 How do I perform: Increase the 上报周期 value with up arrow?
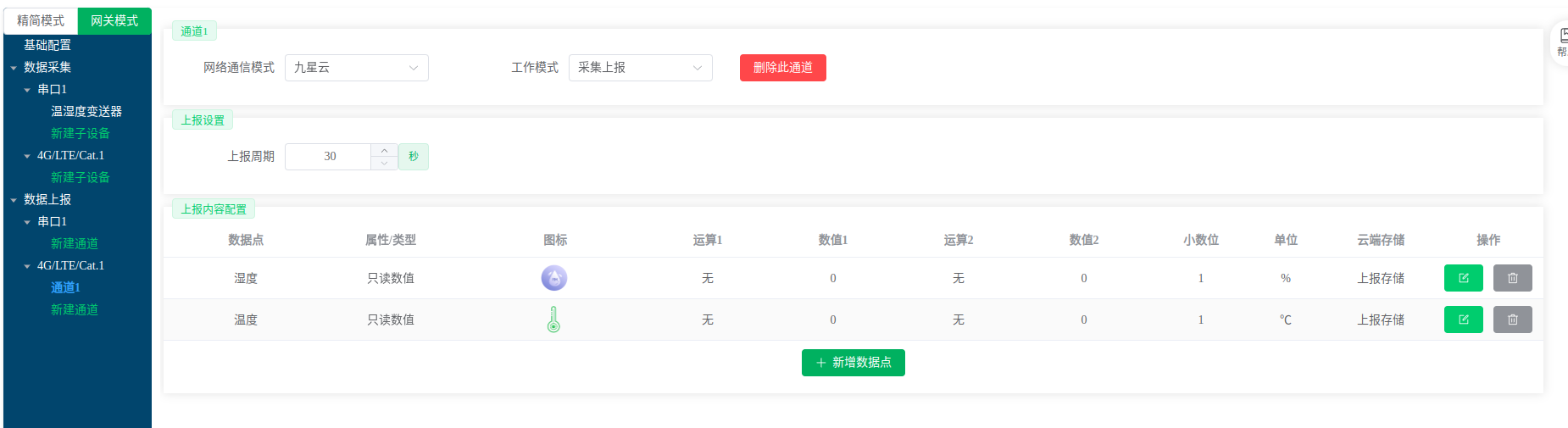pos(384,150)
